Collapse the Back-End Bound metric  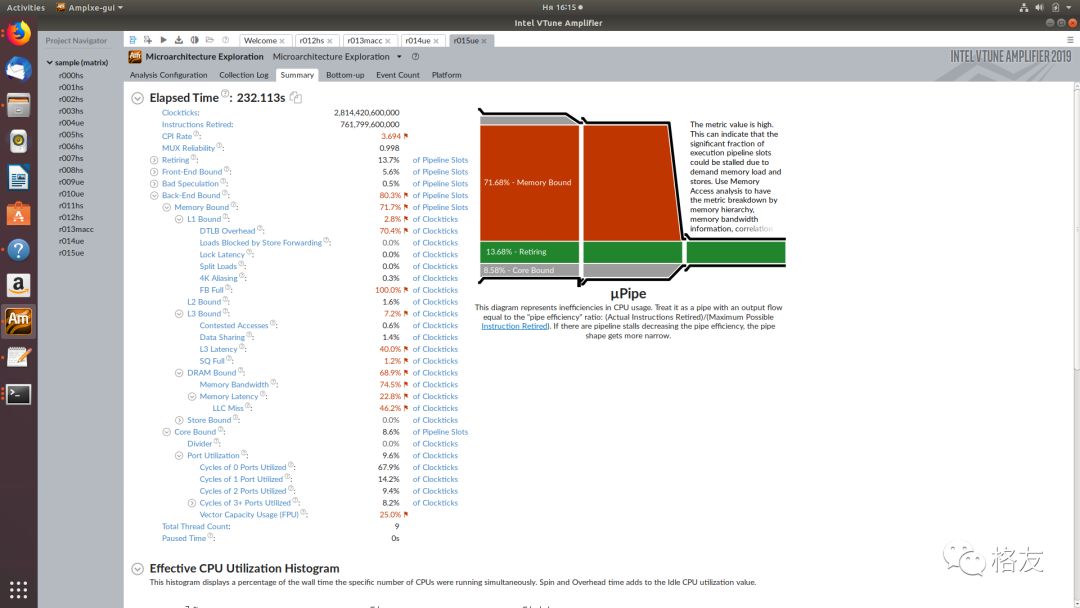point(154,196)
